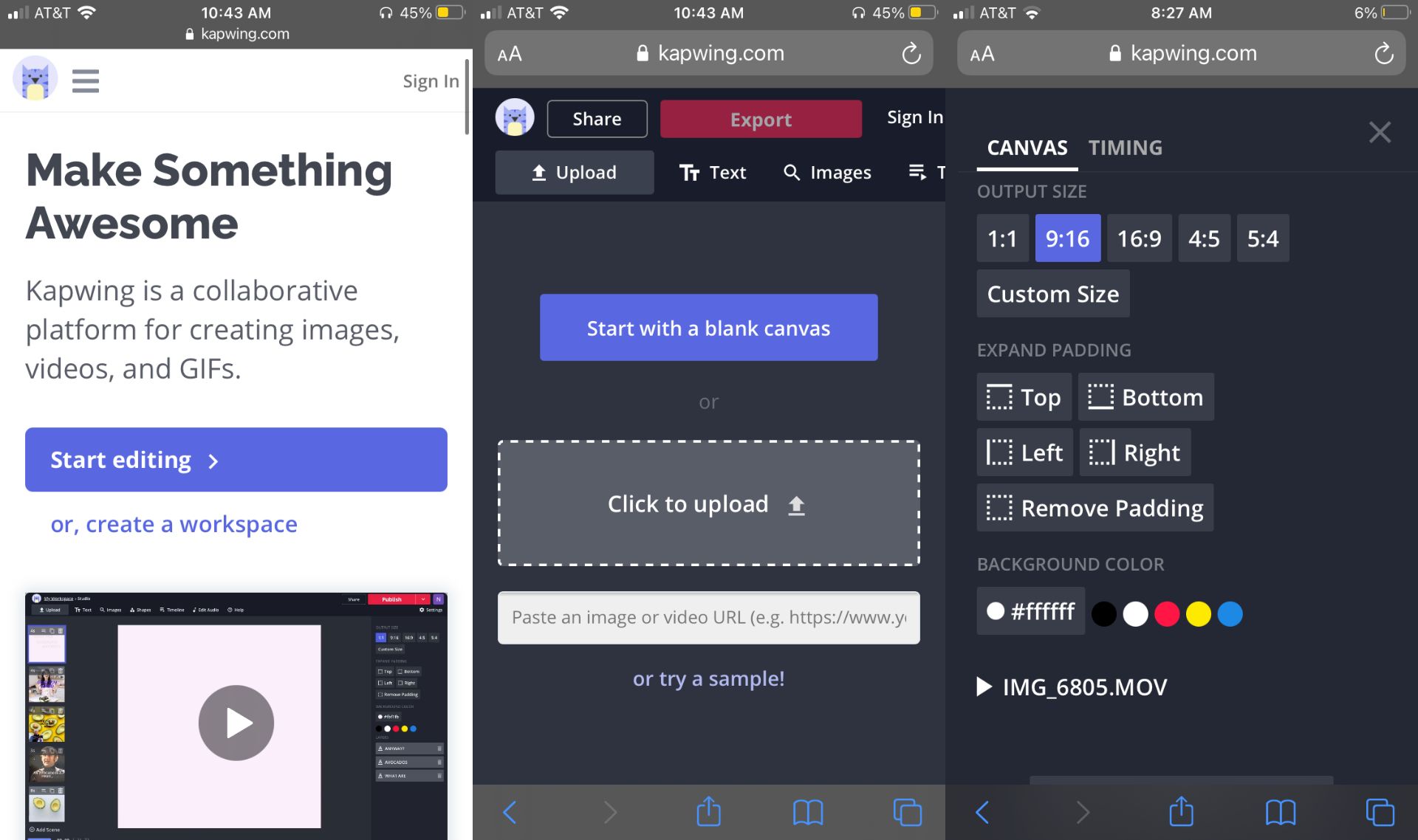1418x840 pixels.
Task: Play the demo video preview thumbnail
Action: 236,723
